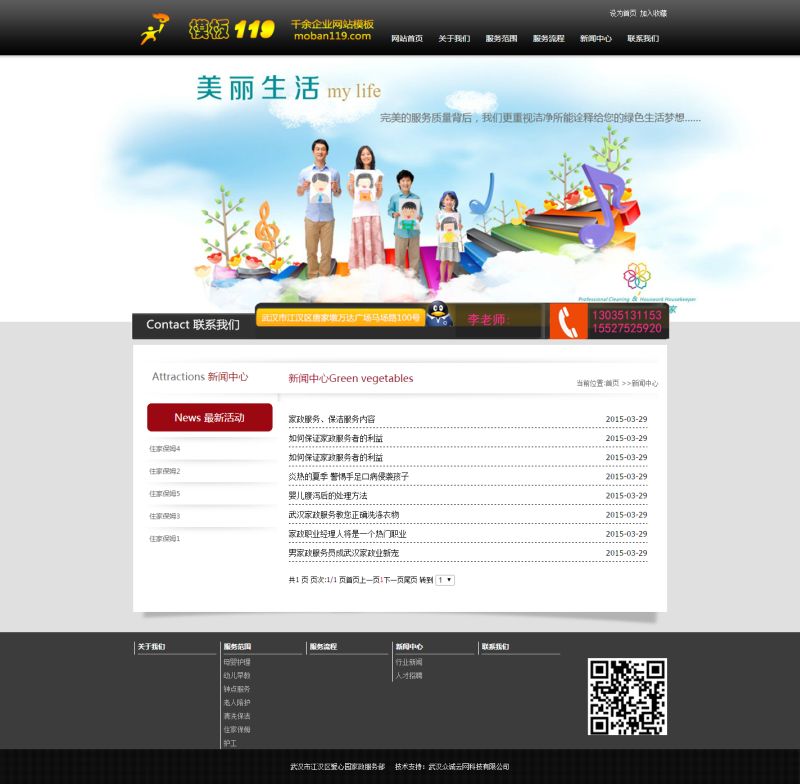Select sidebar item 住家保姆4

coord(164,449)
